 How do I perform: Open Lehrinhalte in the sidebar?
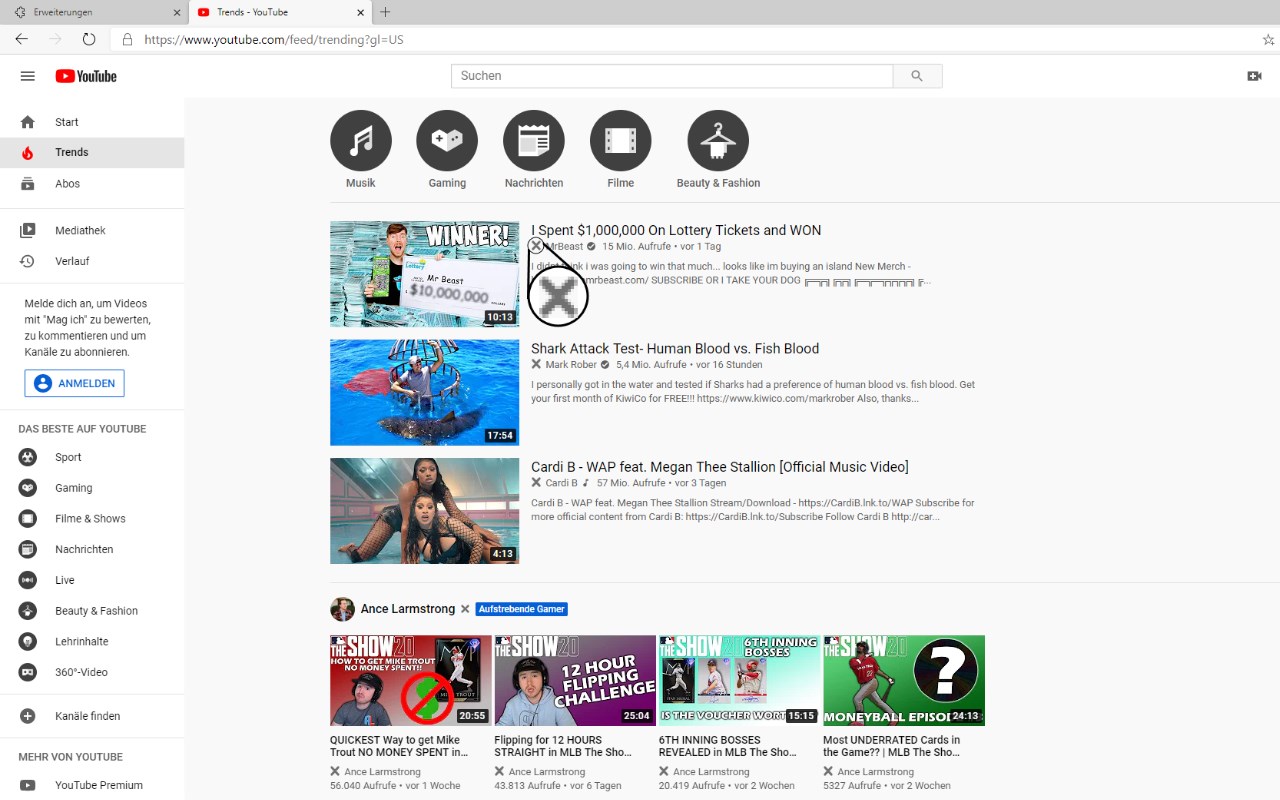(92, 642)
